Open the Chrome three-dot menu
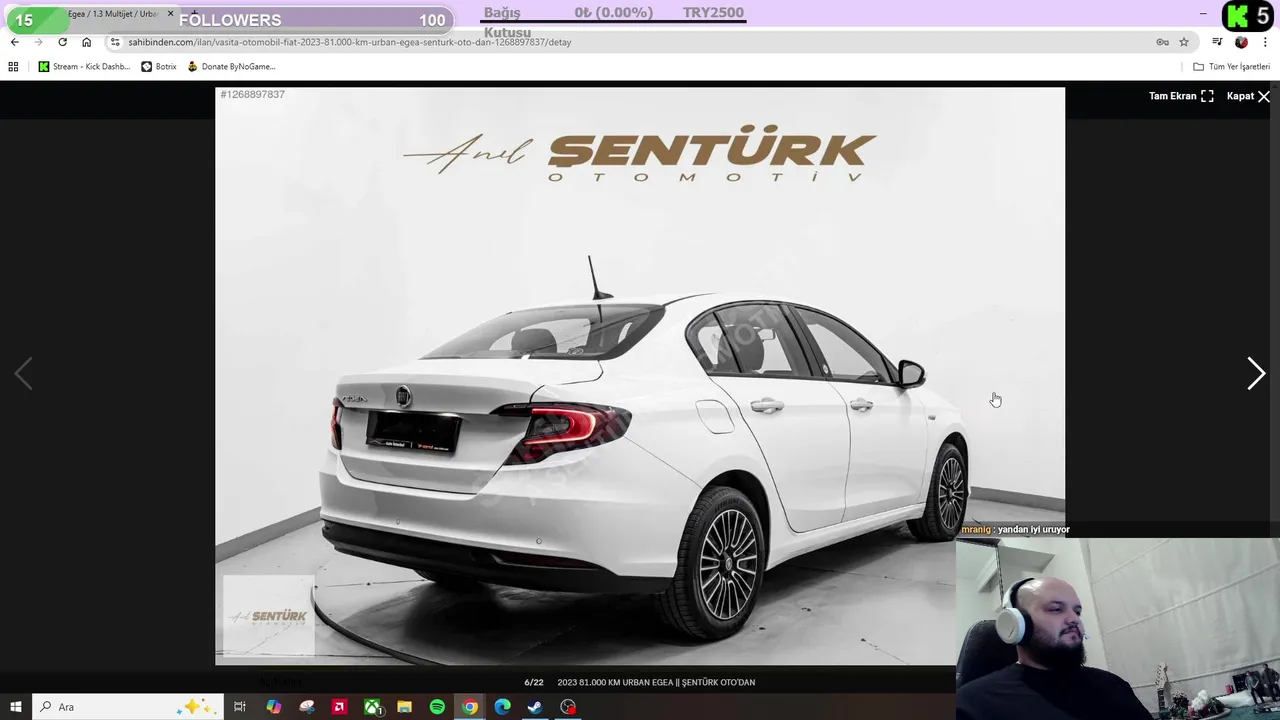1280x720 pixels. (1265, 42)
